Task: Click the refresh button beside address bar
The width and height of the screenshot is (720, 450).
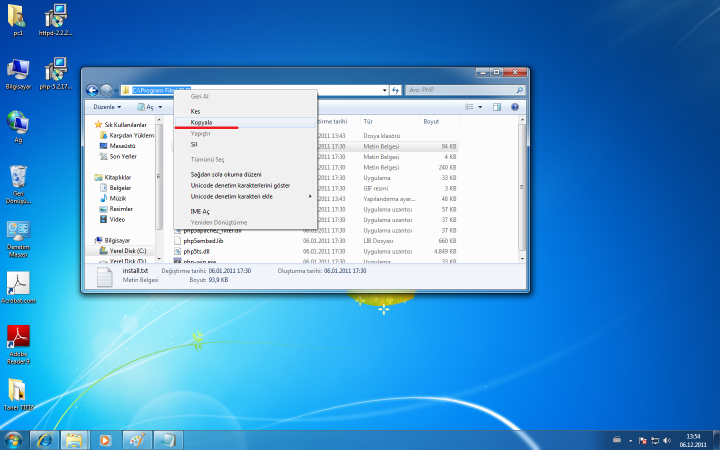Action: (x=396, y=89)
